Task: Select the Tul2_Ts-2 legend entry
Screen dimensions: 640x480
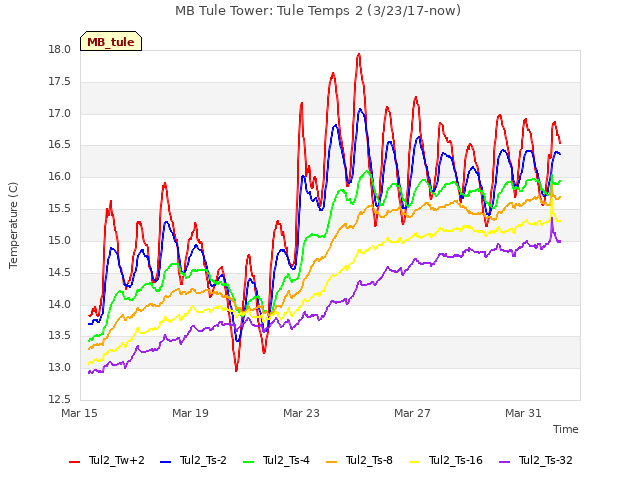Action: click(193, 460)
